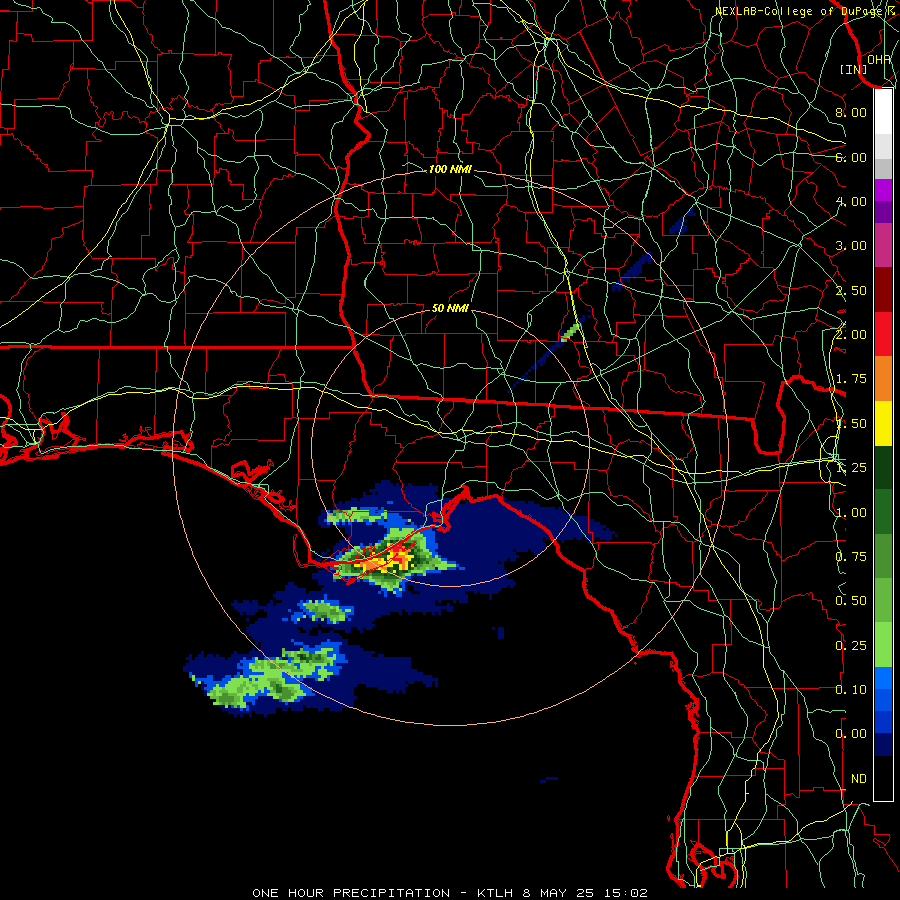This screenshot has height=900, width=900.
Task: Pick the yellow swatch near 1.50
Action: point(883,423)
